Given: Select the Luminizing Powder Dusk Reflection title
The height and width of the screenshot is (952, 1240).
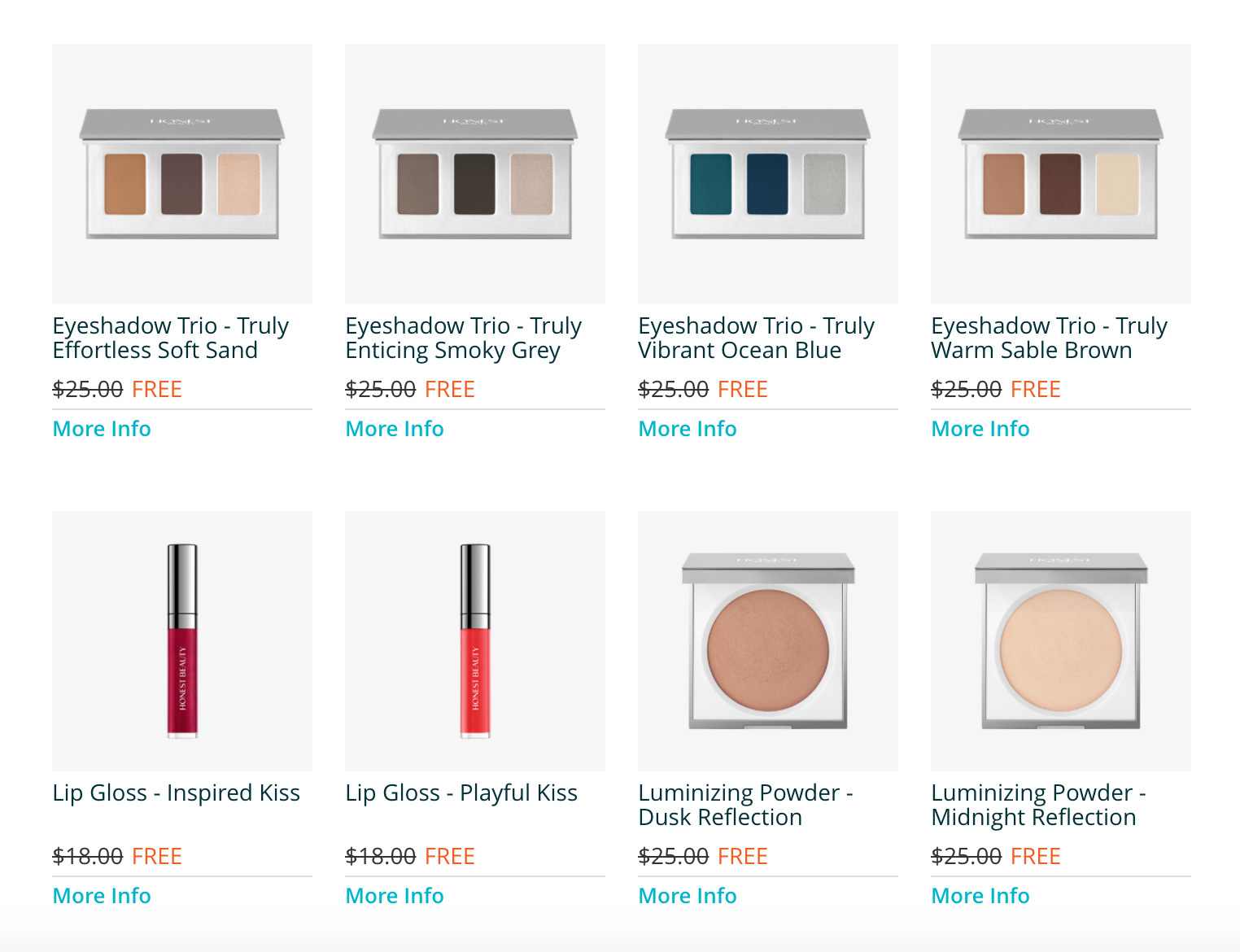Looking at the screenshot, I should point(745,805).
